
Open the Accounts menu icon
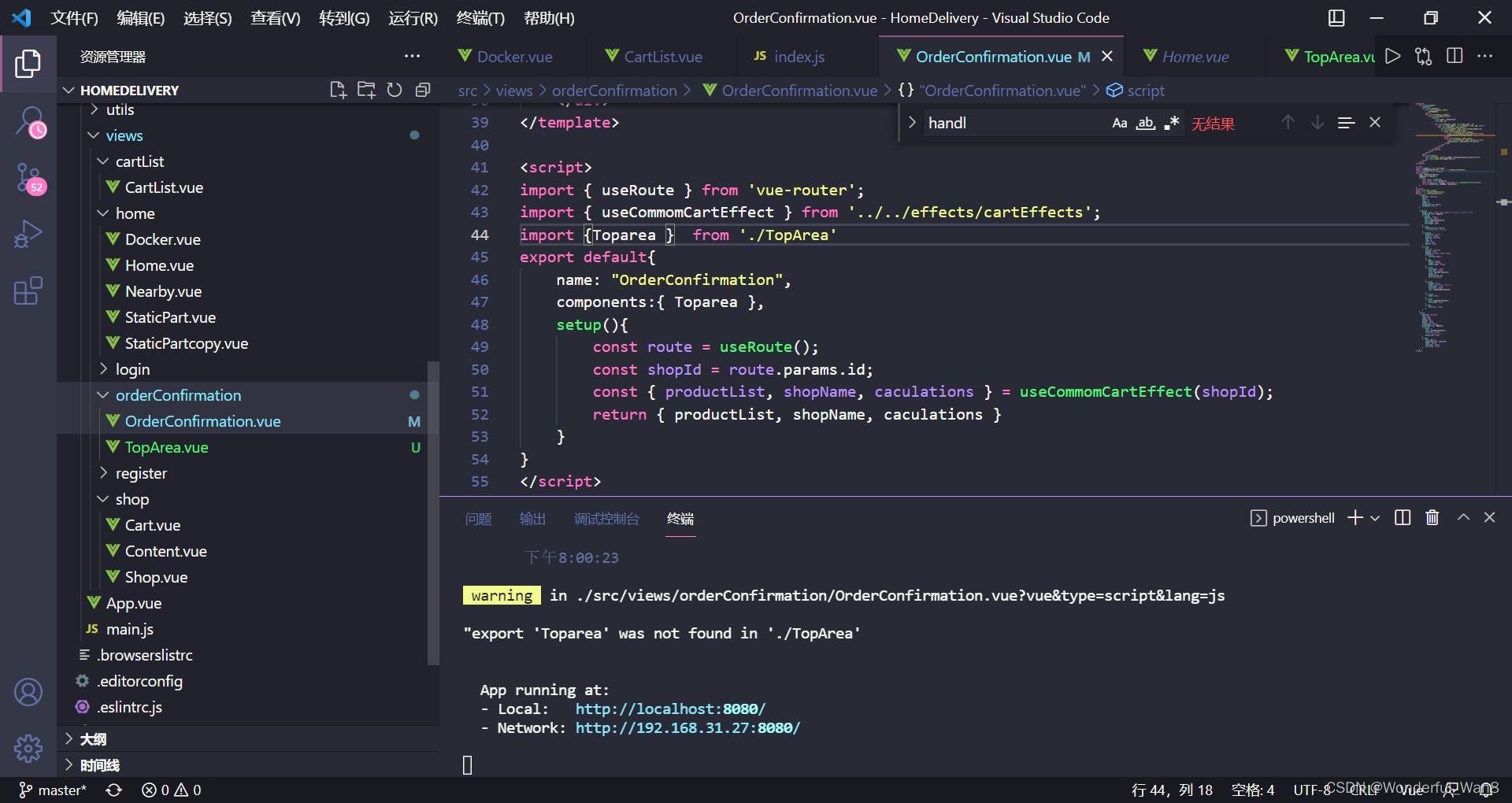(28, 692)
